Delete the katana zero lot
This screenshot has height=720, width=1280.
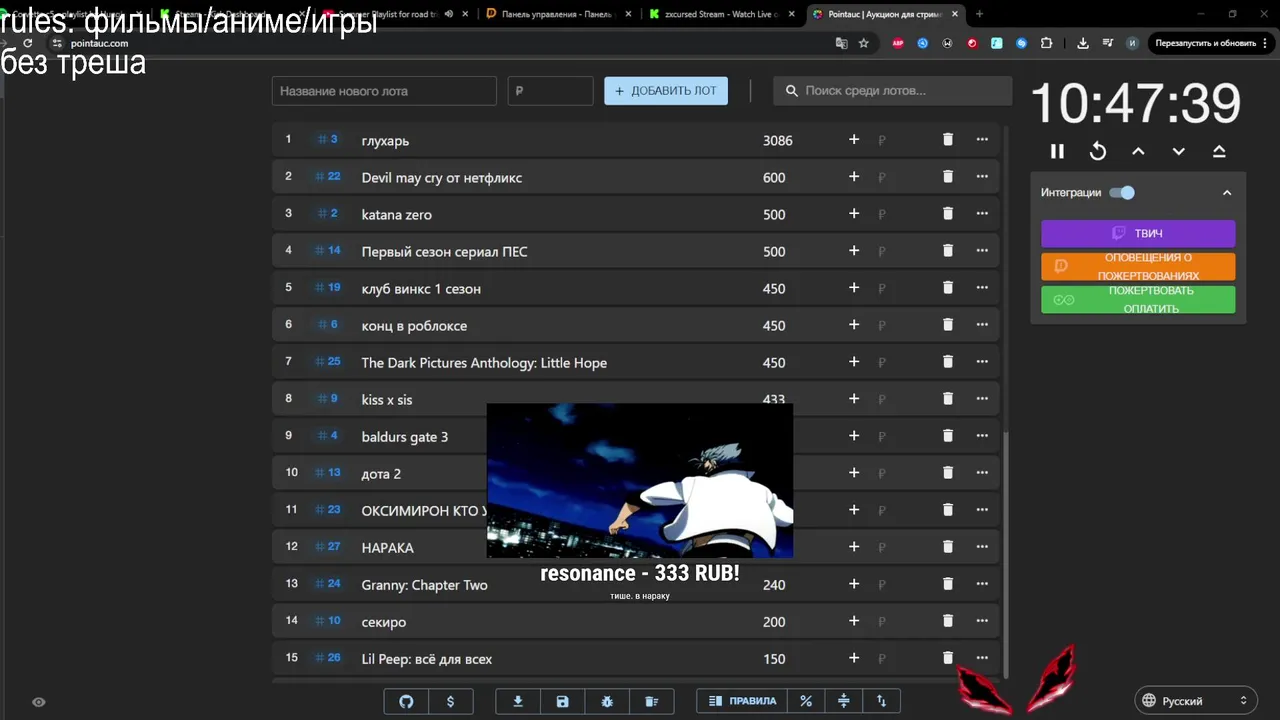[x=948, y=214]
